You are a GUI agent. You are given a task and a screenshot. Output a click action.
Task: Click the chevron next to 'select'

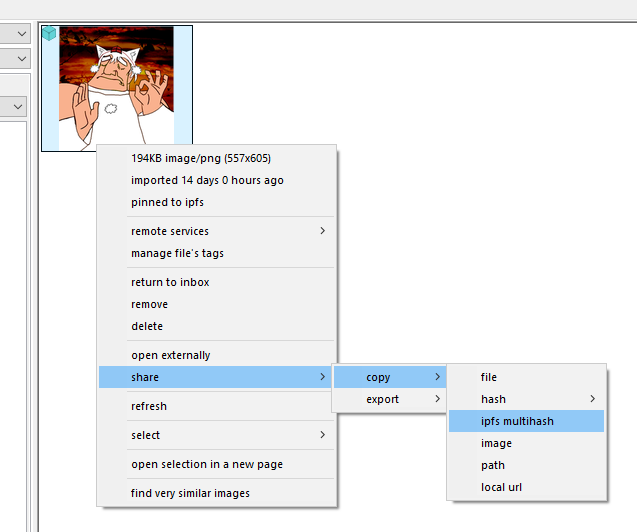point(323,435)
